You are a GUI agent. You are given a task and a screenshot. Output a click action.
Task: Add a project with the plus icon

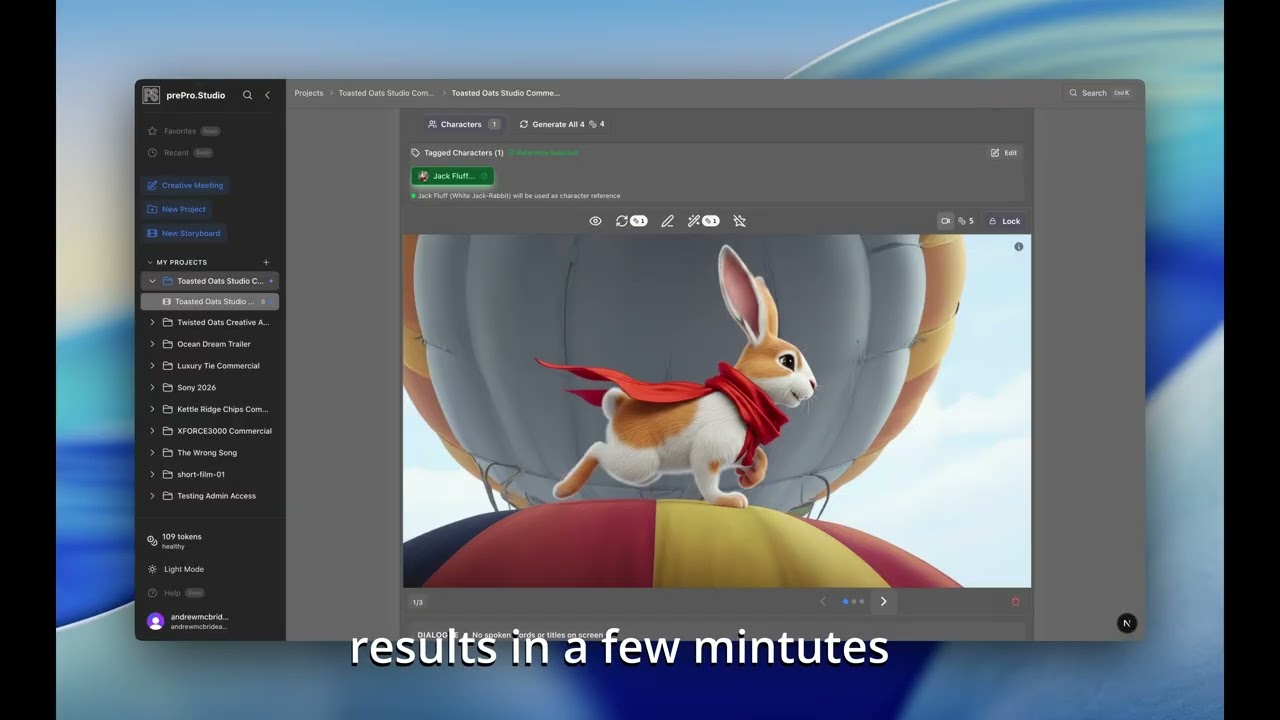pyautogui.click(x=266, y=262)
